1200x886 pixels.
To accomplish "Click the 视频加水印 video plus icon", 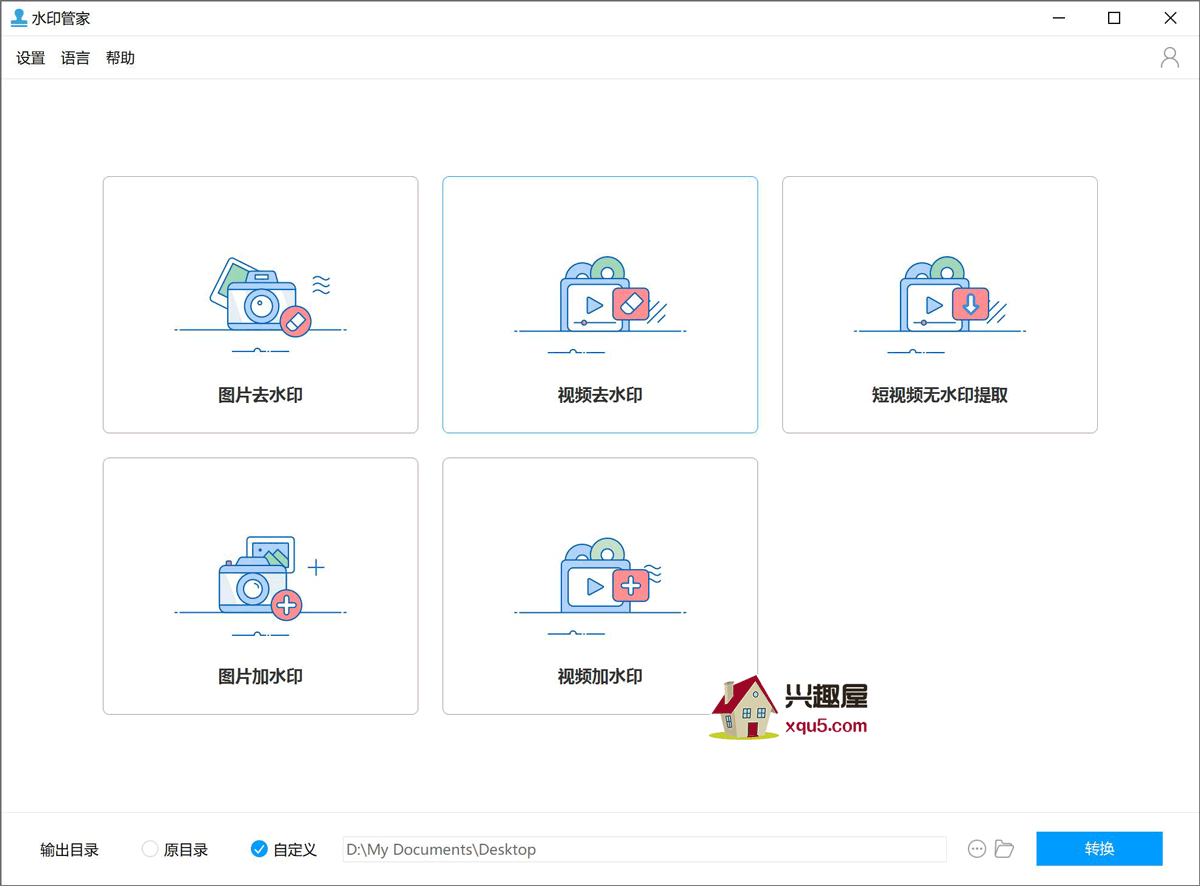I will tap(600, 578).
